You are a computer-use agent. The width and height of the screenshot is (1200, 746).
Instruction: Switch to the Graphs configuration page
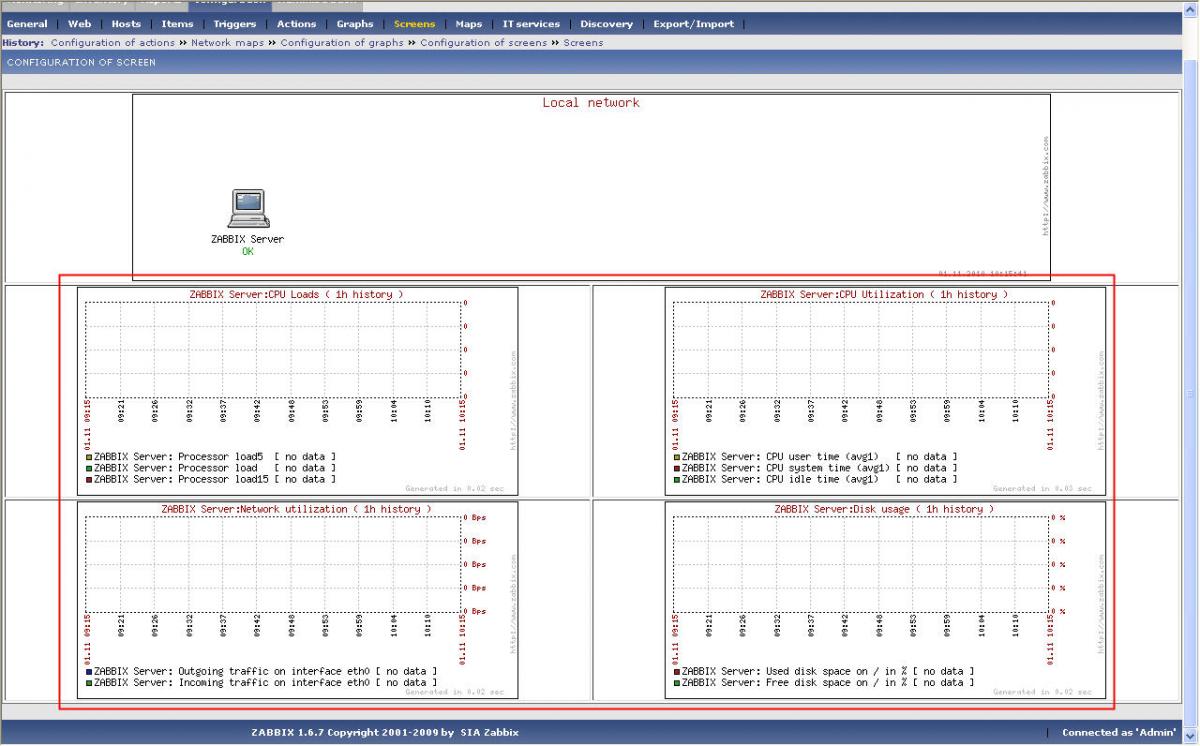coord(355,24)
